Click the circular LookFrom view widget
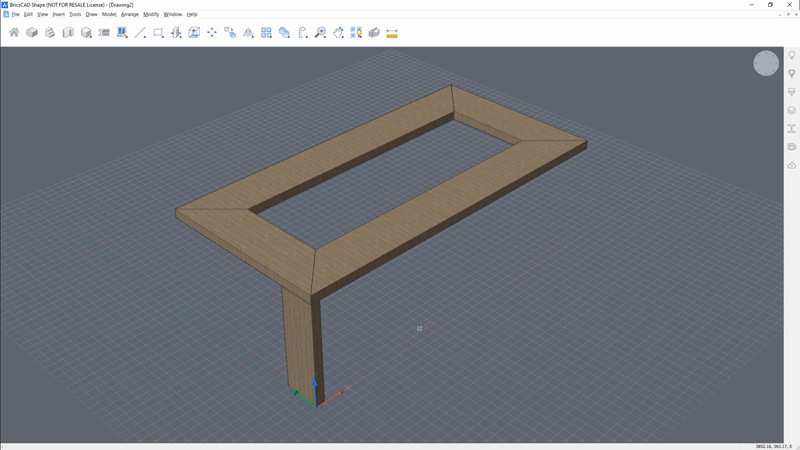800x450 pixels. [x=766, y=63]
